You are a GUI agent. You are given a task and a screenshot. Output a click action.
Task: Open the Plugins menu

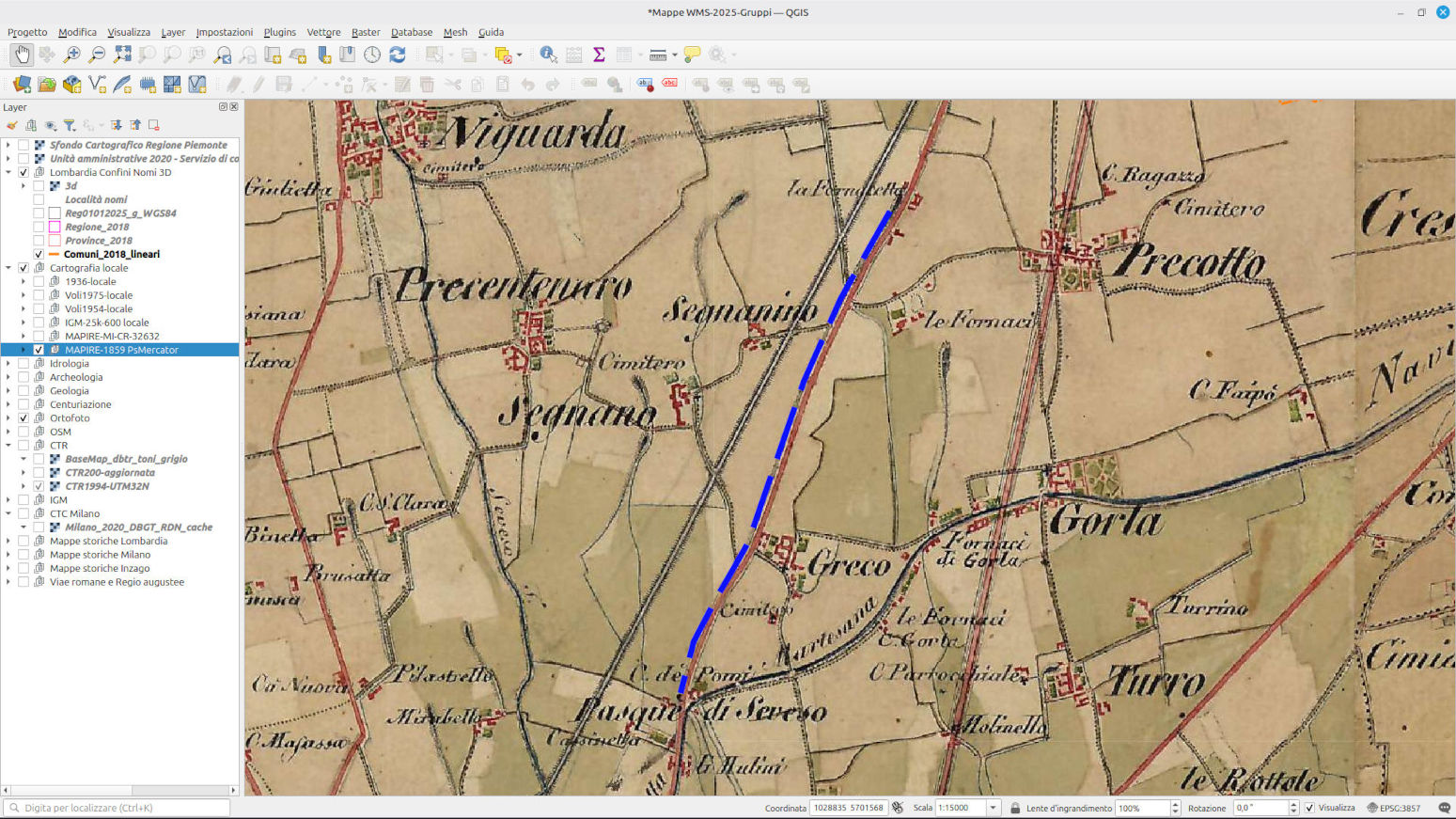click(279, 32)
